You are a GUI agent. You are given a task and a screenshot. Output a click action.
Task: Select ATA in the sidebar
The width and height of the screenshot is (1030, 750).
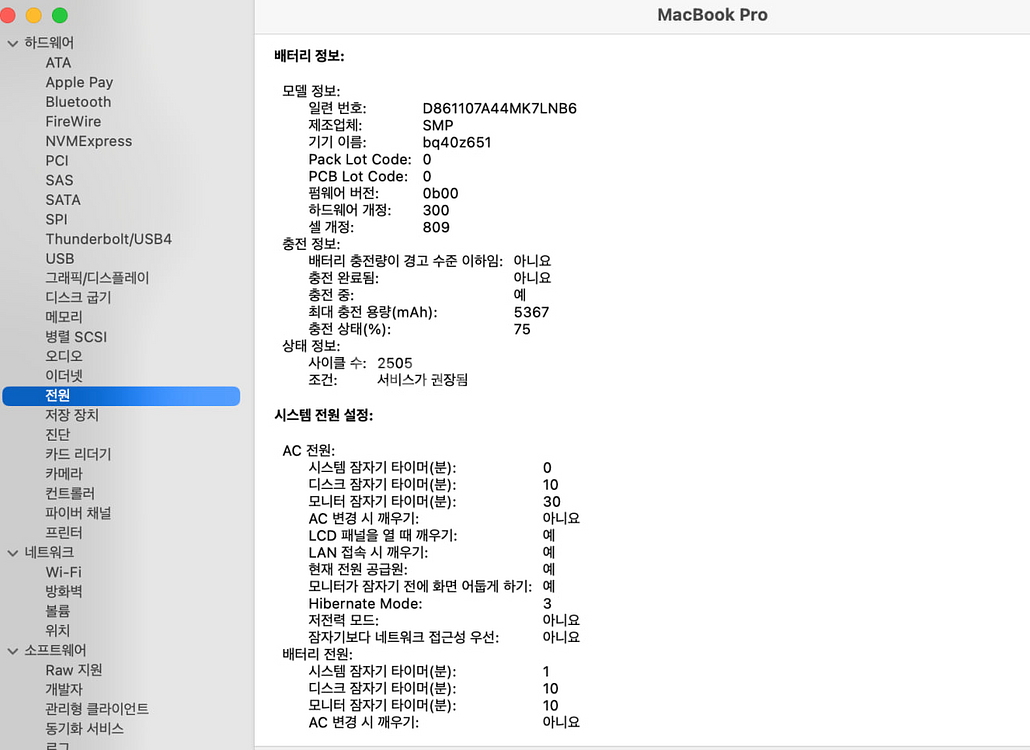(58, 63)
